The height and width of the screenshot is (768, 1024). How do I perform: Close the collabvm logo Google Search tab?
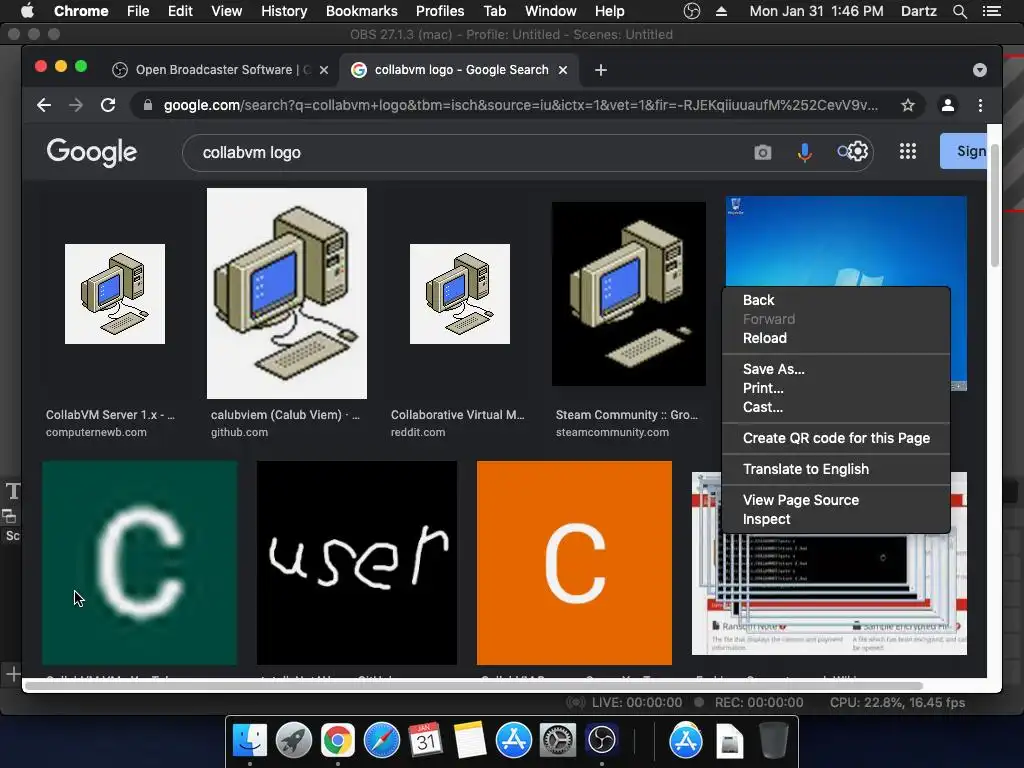(x=563, y=70)
